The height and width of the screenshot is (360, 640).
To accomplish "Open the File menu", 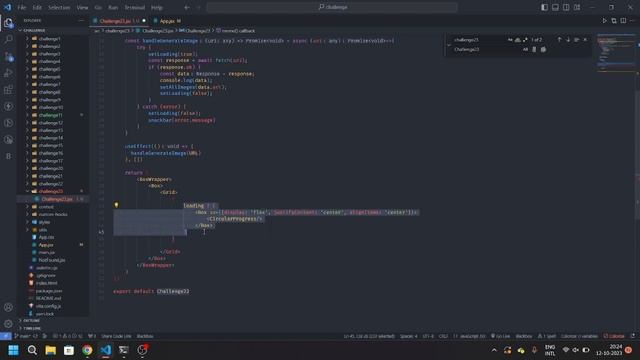I will (22, 7).
